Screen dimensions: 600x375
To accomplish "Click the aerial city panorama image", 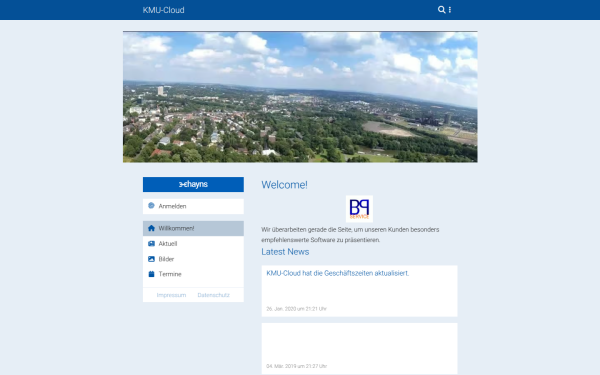I will pos(300,97).
